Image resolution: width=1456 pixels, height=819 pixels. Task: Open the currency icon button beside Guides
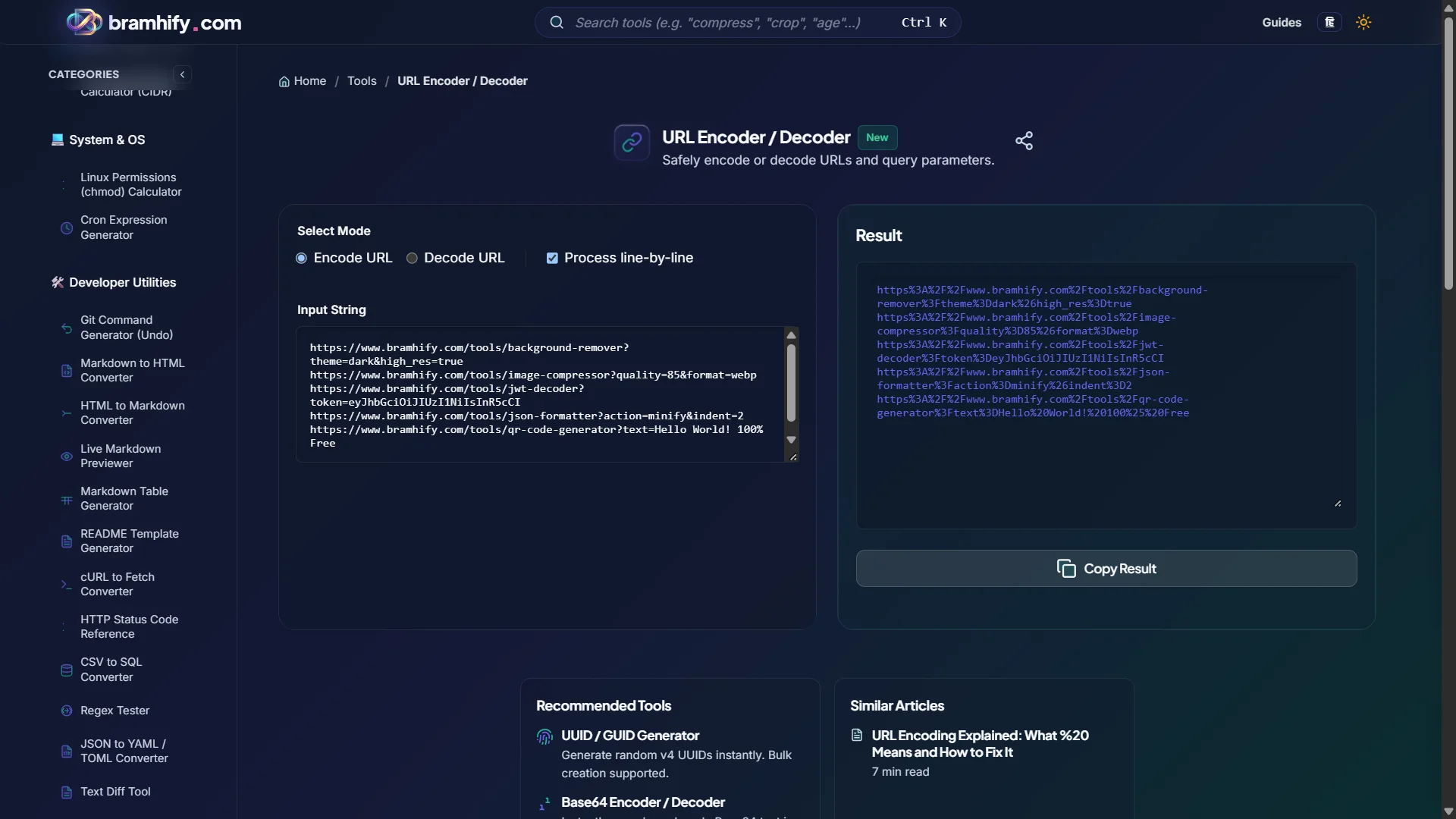tap(1329, 23)
